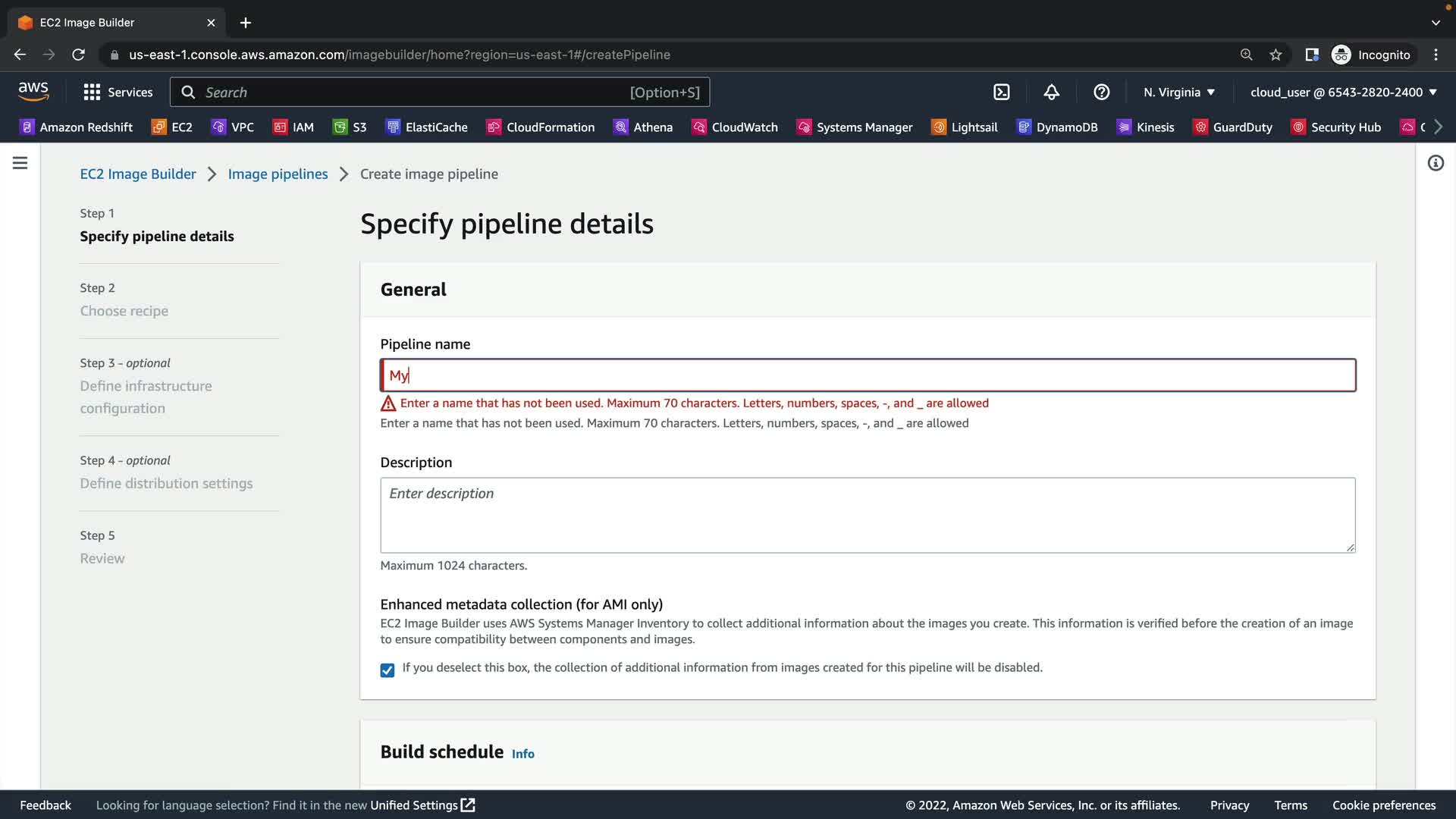Open the notifications bell icon
The image size is (1456, 819).
[1051, 92]
